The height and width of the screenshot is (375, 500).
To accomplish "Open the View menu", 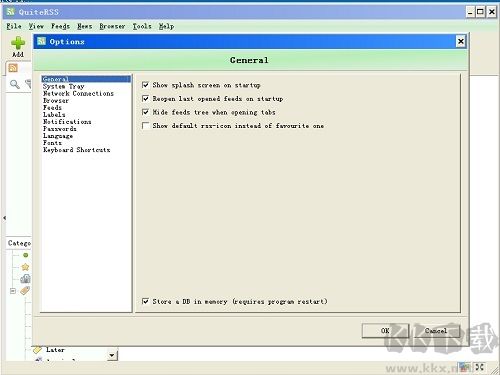I will [36, 26].
